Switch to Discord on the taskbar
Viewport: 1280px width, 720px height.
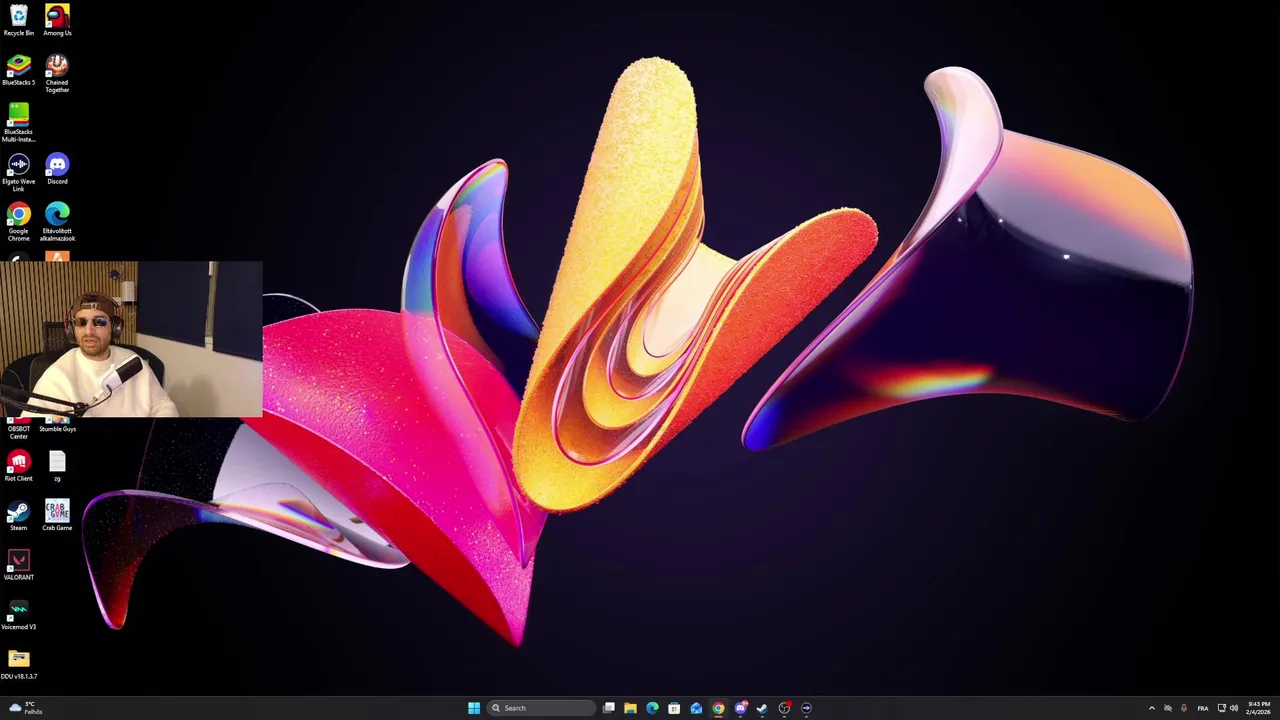tap(740, 708)
